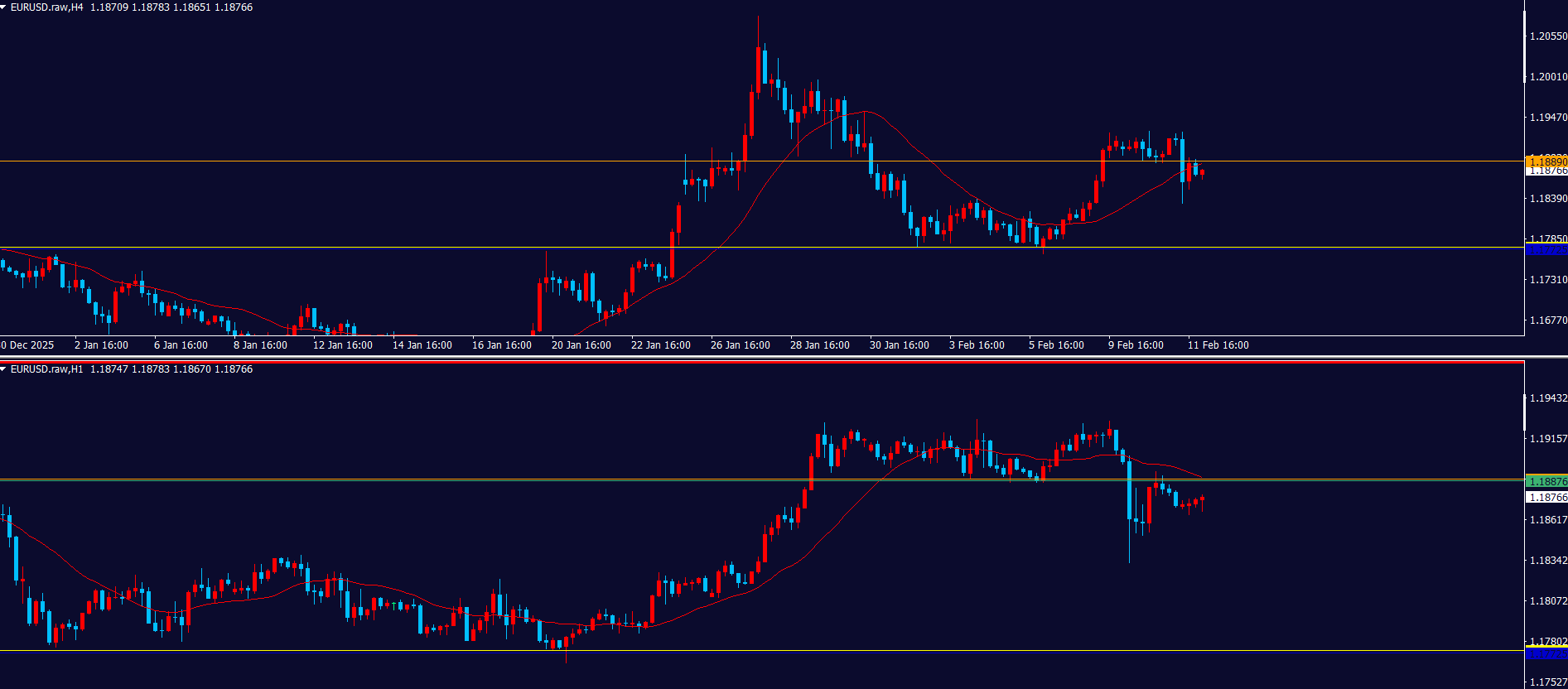The image size is (1568, 689).
Task: Click the EURUSD.raw,H1 chart title
Action: pyautogui.click(x=47, y=369)
